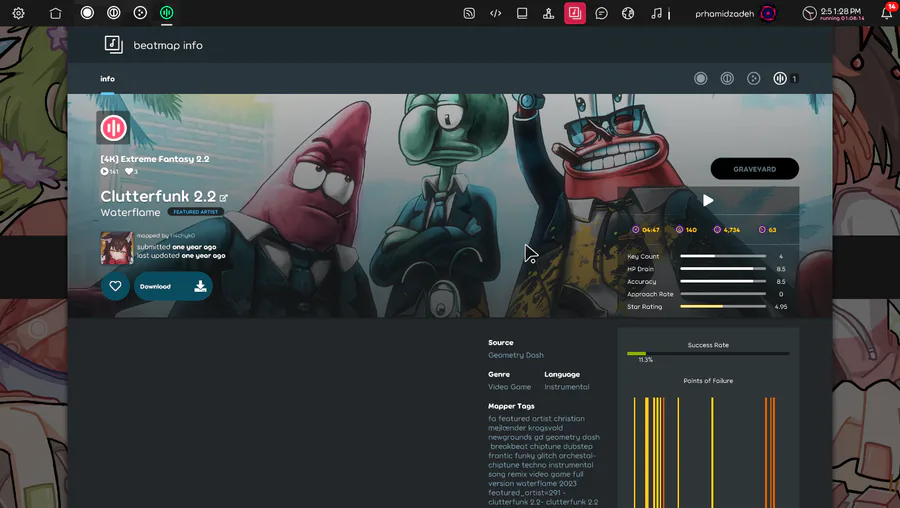
Task: Open the wiki via the book icon
Action: (x=522, y=13)
